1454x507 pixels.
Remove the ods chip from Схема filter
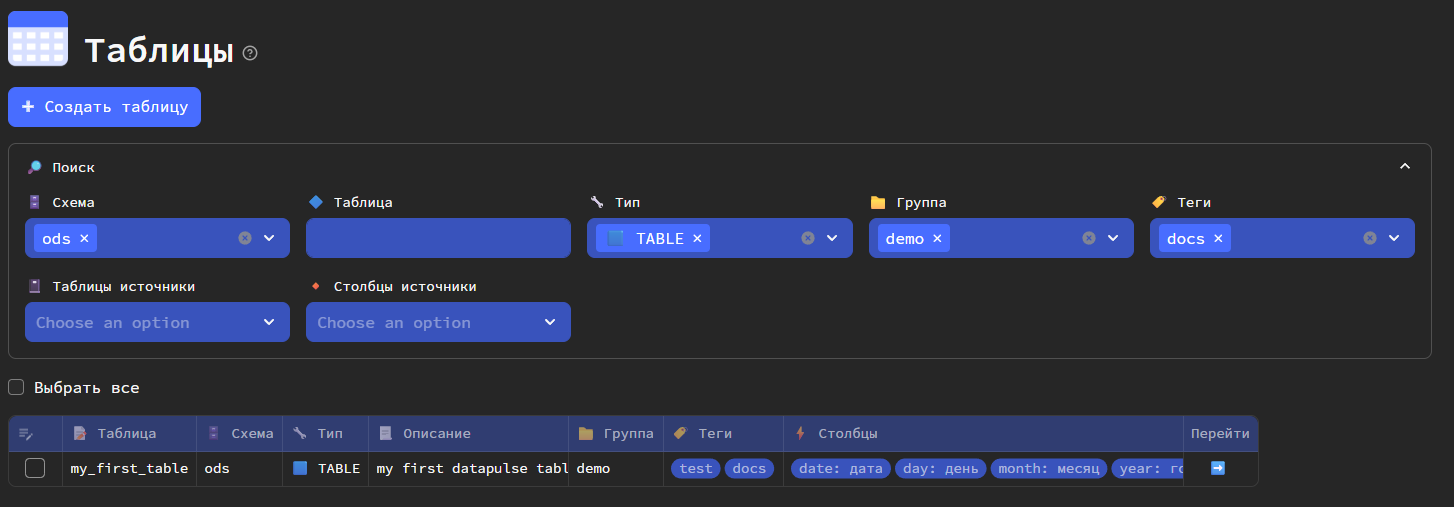(x=84, y=238)
